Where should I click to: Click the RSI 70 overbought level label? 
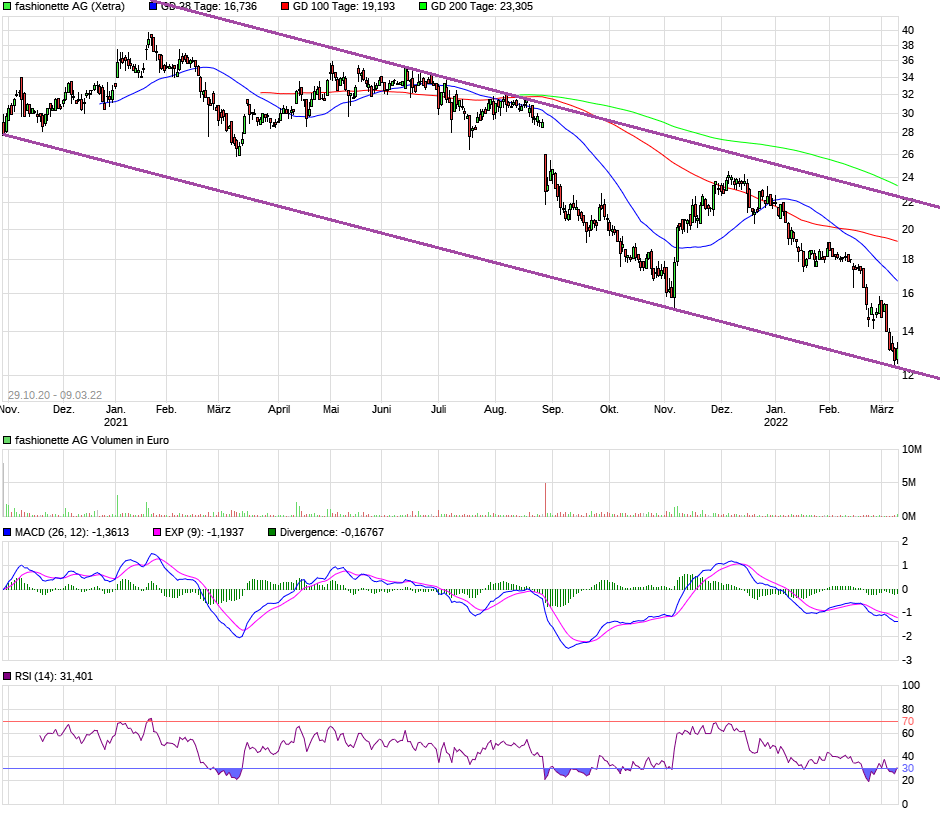pos(908,721)
